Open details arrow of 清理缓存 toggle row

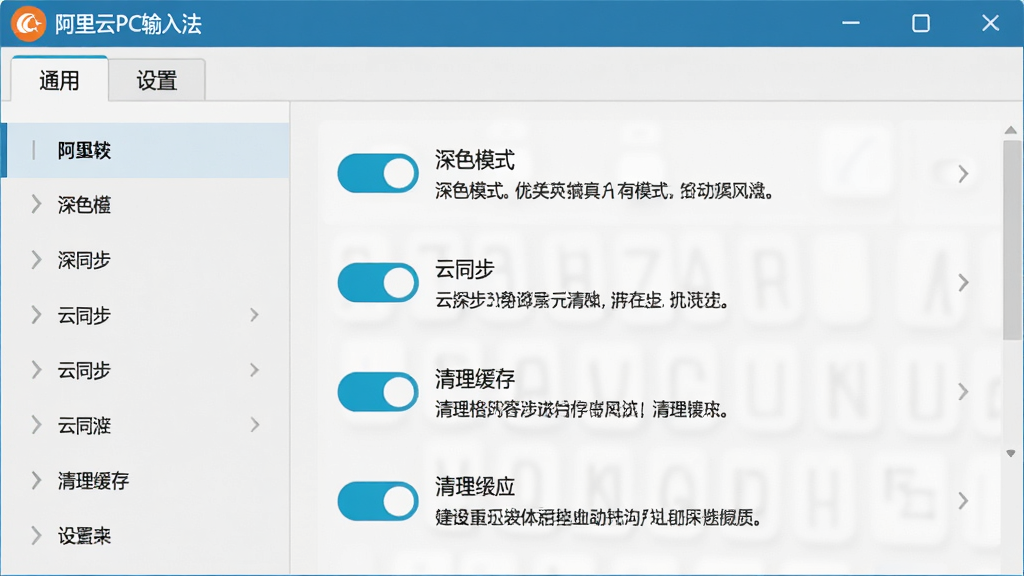click(x=963, y=392)
